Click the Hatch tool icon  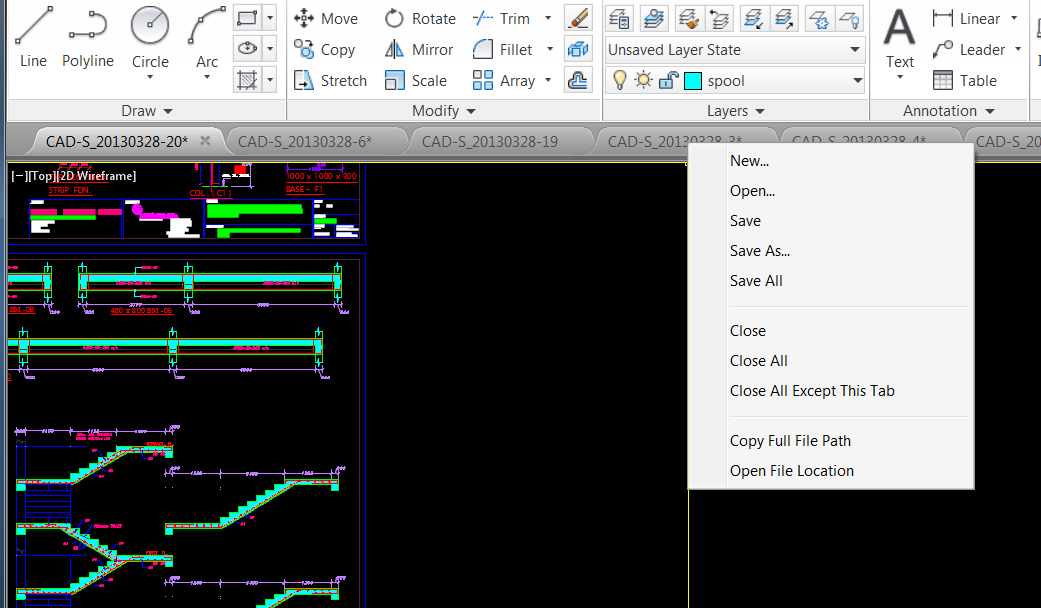click(x=247, y=80)
